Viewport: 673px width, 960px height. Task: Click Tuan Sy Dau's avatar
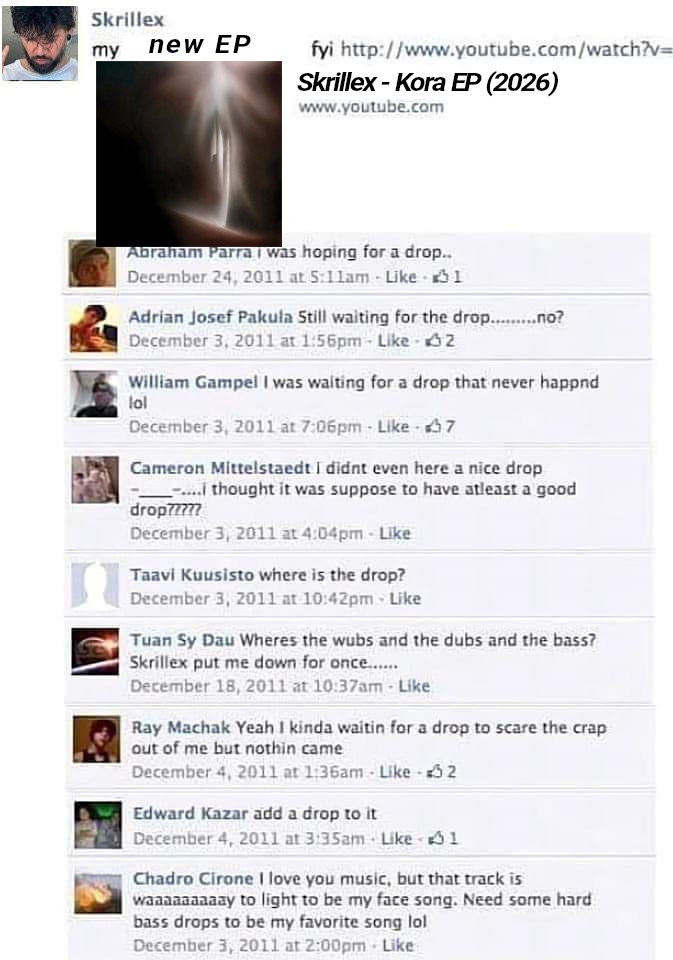(96, 651)
